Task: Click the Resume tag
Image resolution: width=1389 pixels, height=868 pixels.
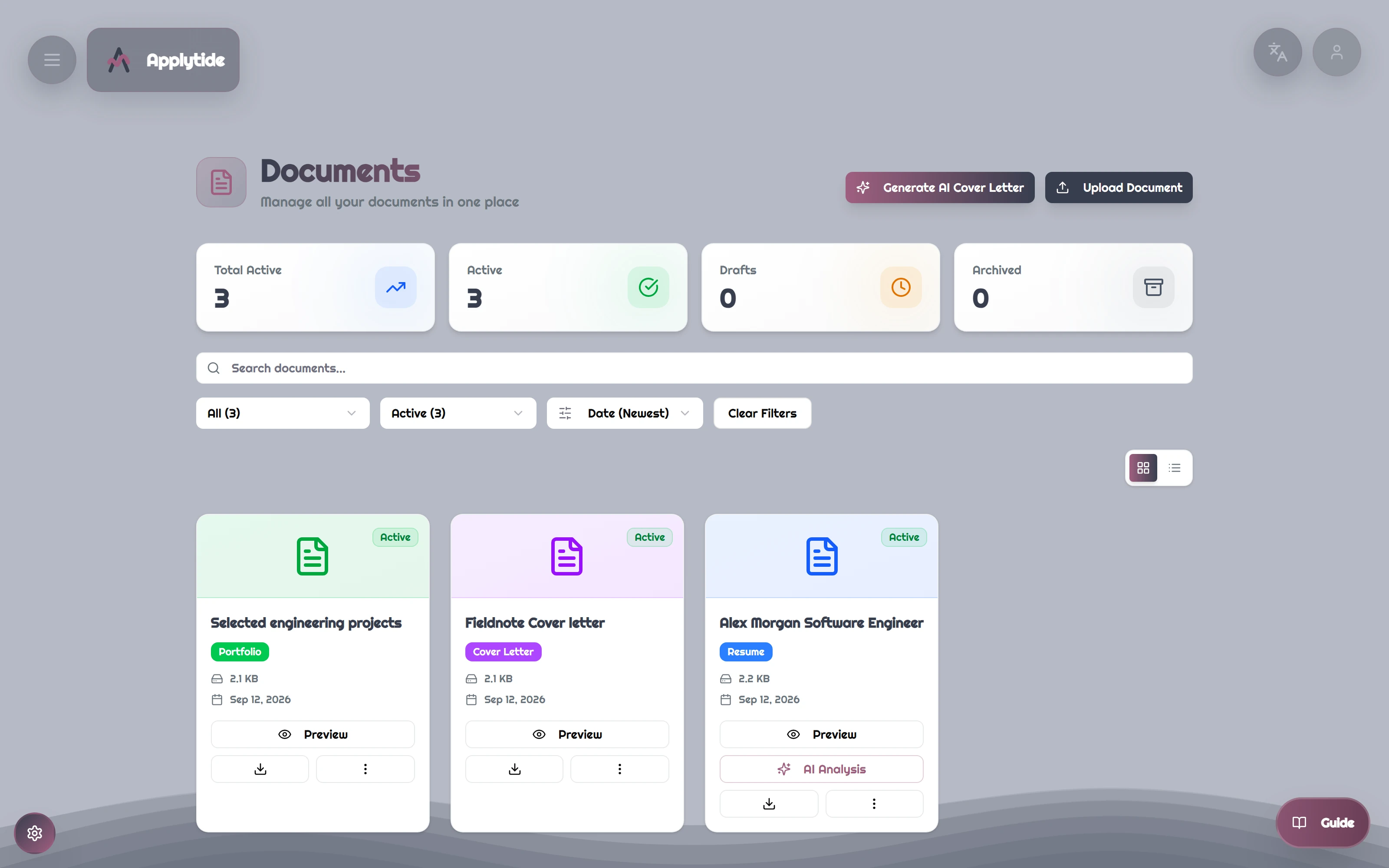Action: (x=746, y=651)
